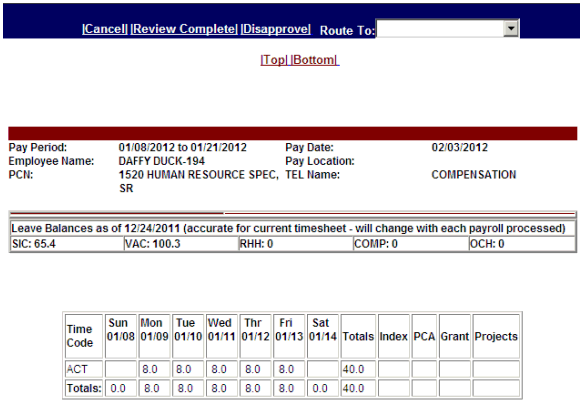Click the Cancel link
The width and height of the screenshot is (582, 402).
click(105, 29)
